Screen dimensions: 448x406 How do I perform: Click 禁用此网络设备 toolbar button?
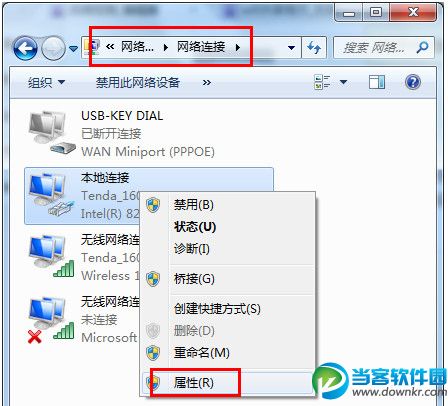(x=138, y=82)
